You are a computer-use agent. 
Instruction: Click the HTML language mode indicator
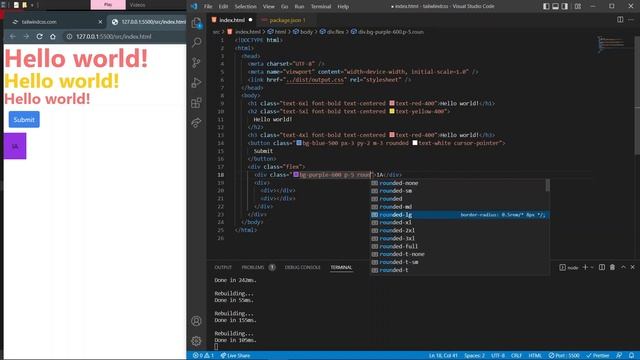535,356
